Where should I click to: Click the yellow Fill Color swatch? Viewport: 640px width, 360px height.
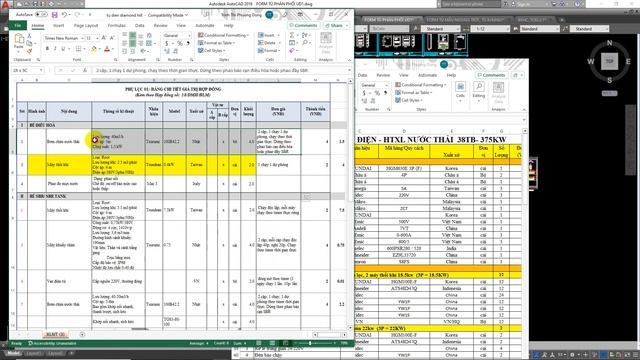pos(93,49)
